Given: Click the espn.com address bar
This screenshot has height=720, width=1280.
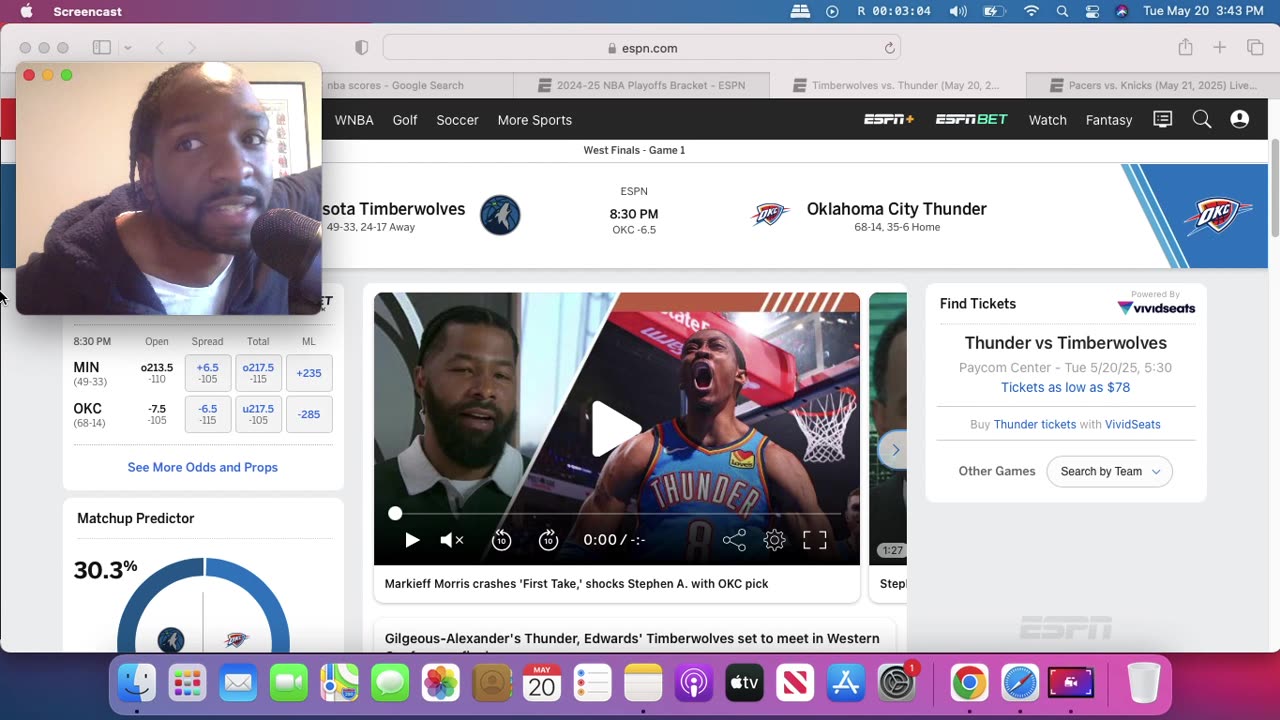Looking at the screenshot, I should [642, 48].
